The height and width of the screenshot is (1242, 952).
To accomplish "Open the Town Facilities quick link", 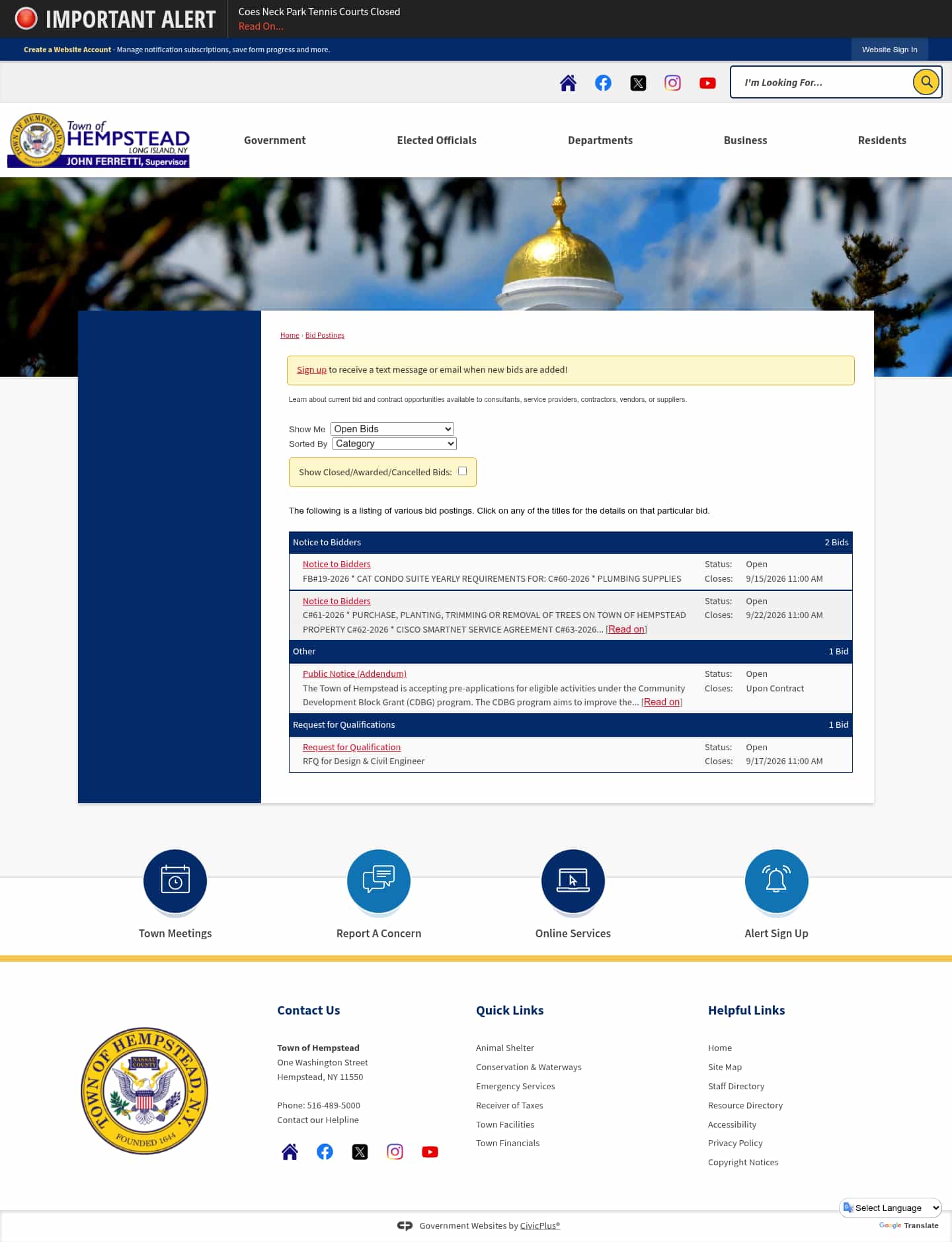I will pos(505,1124).
